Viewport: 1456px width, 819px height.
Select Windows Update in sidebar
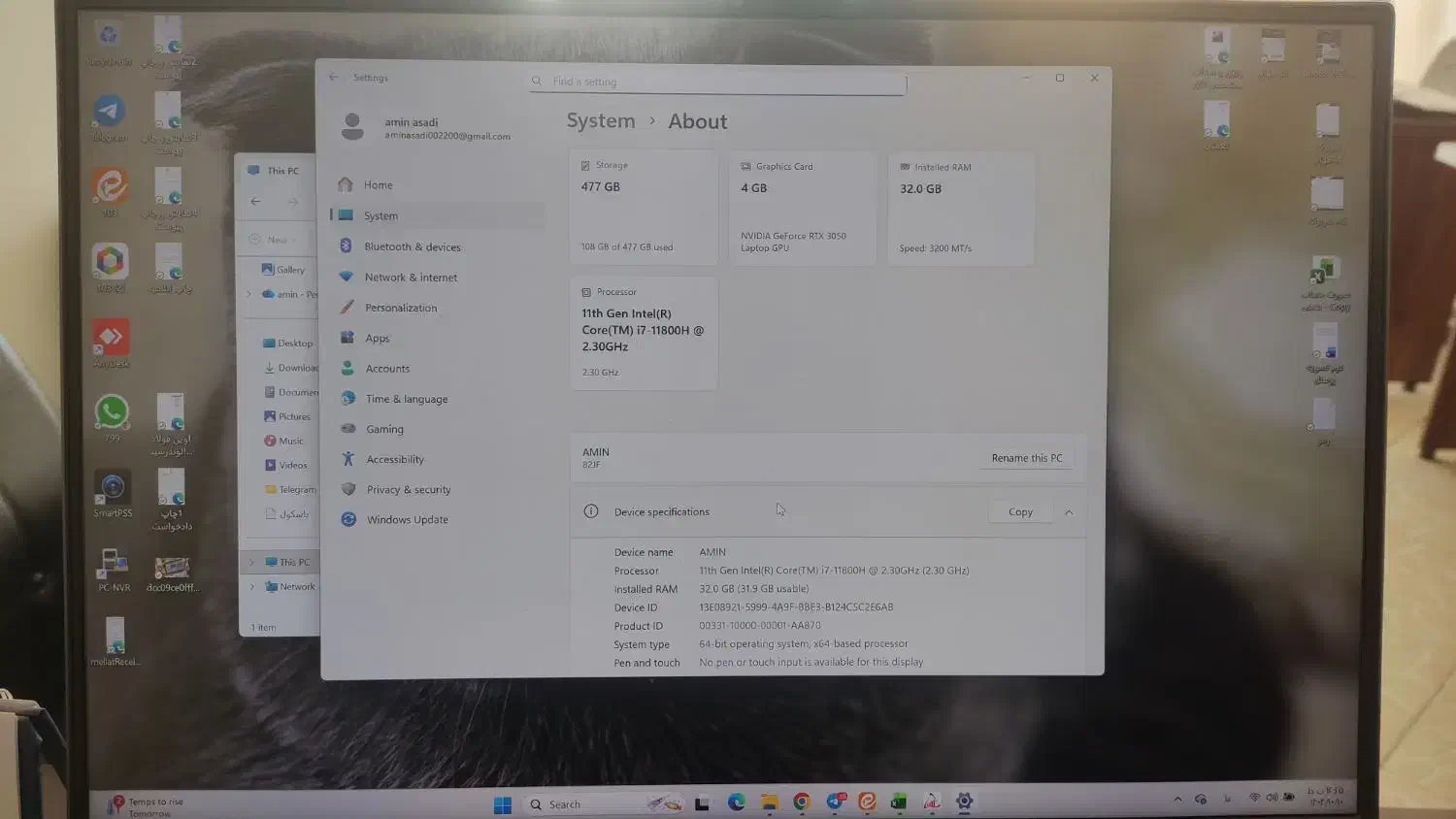point(407,520)
